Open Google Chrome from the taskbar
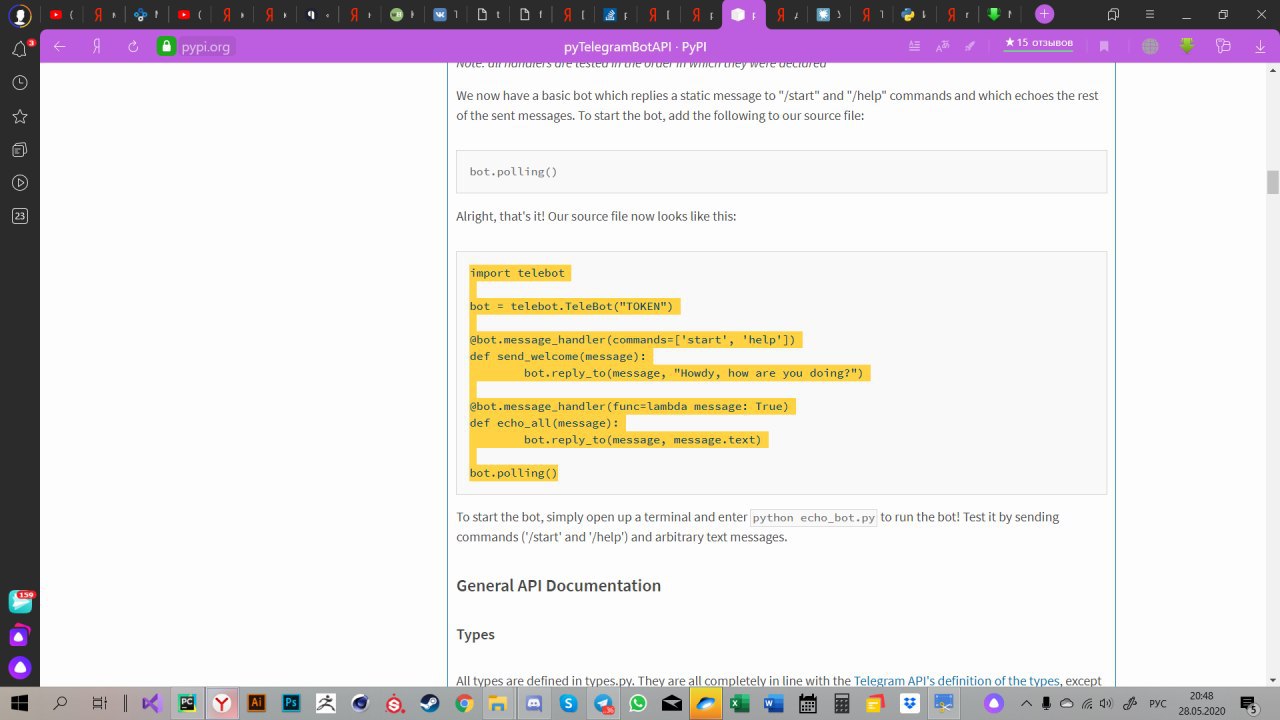Image resolution: width=1280 pixels, height=720 pixels. [x=464, y=703]
